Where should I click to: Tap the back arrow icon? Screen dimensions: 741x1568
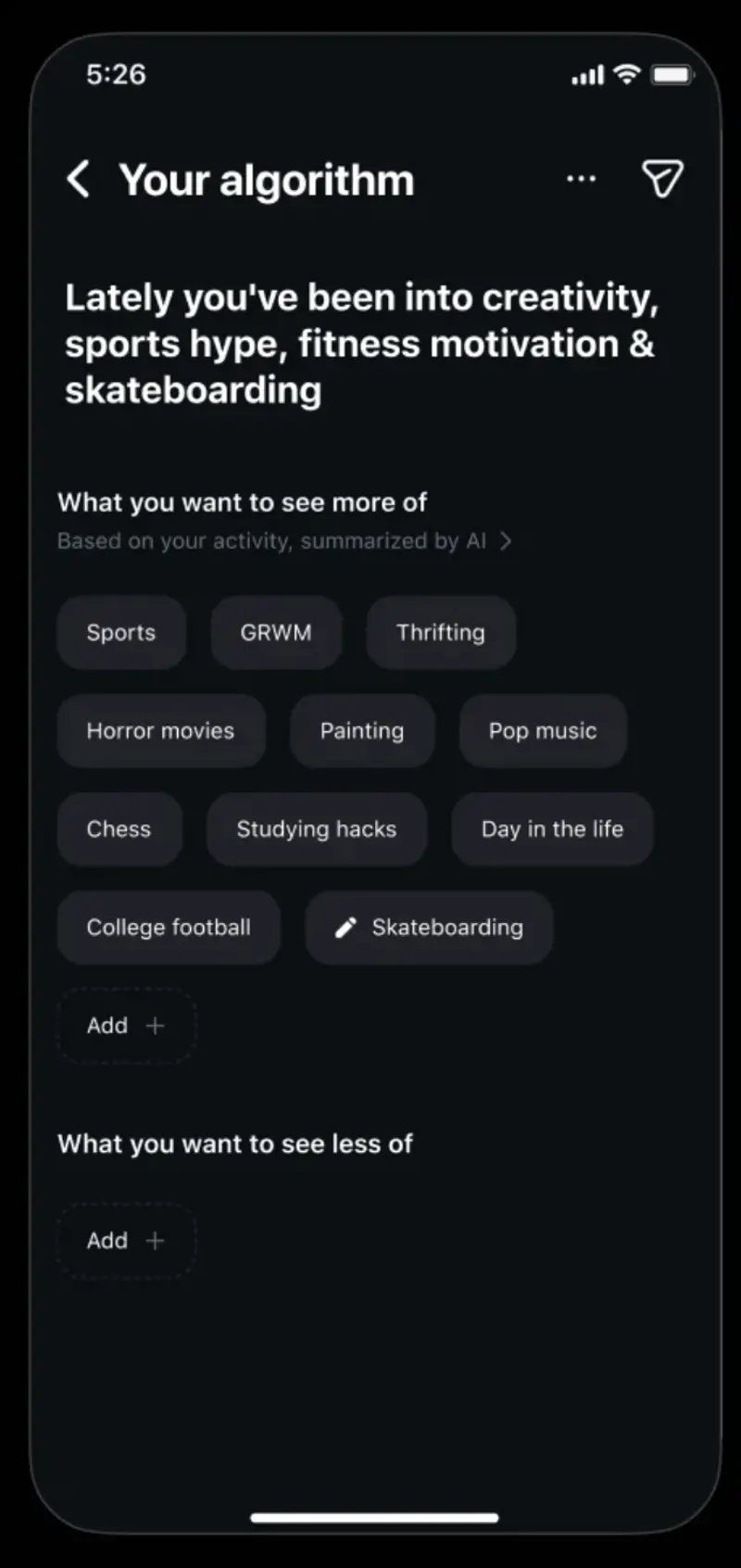click(x=79, y=179)
